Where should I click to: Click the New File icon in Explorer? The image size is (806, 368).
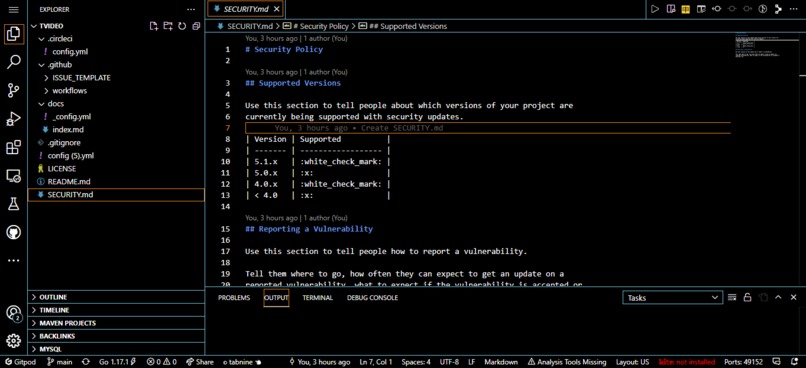[154, 26]
